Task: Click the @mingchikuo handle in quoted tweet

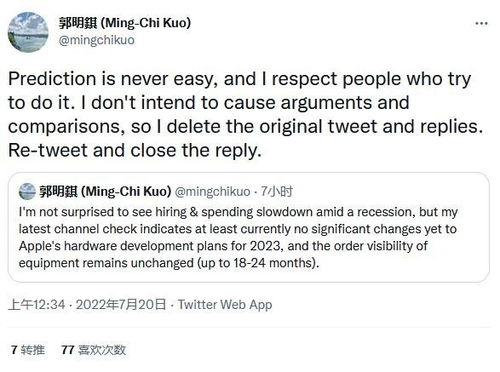Action: tap(212, 192)
